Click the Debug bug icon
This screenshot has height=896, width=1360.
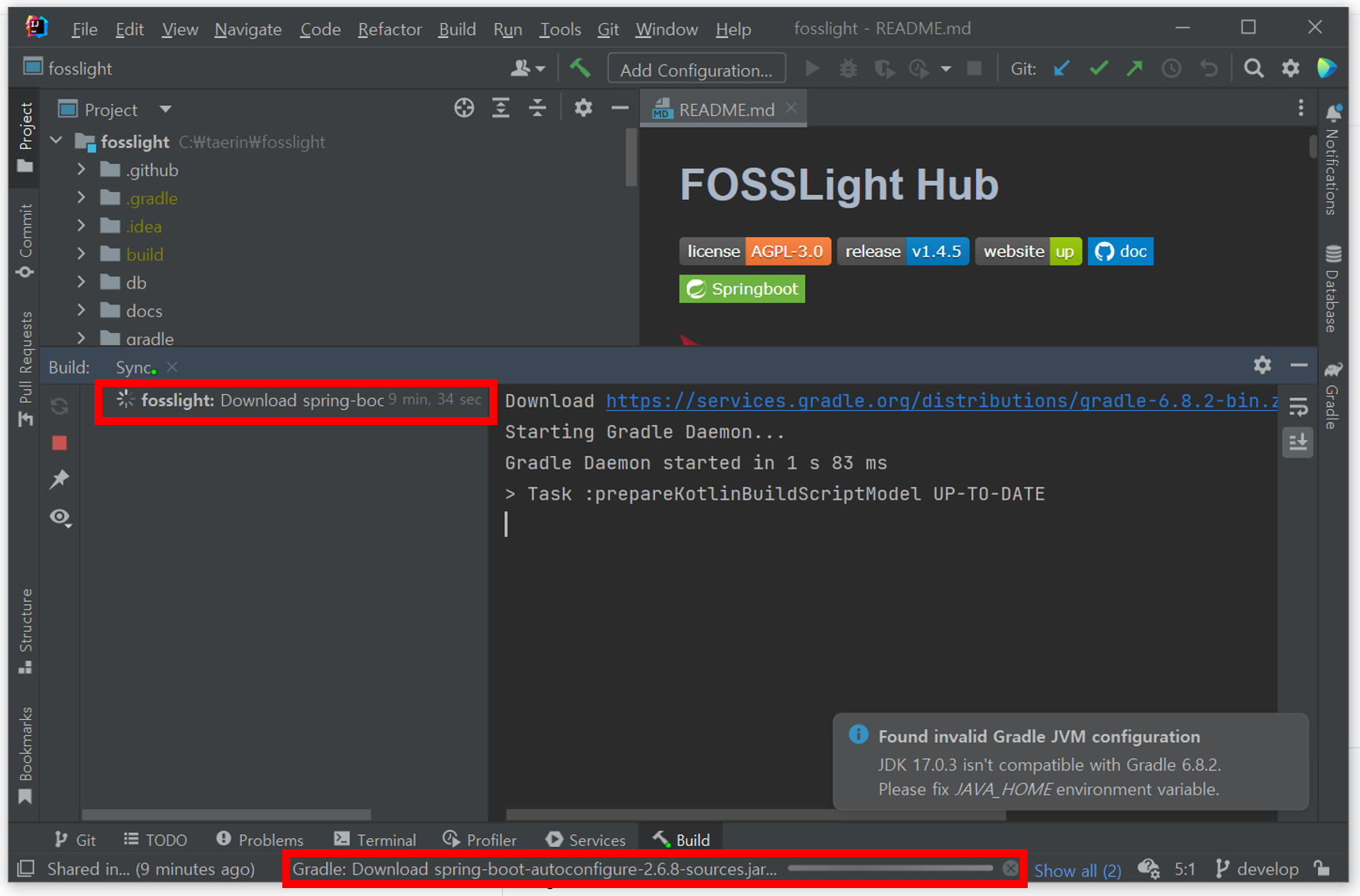849,69
